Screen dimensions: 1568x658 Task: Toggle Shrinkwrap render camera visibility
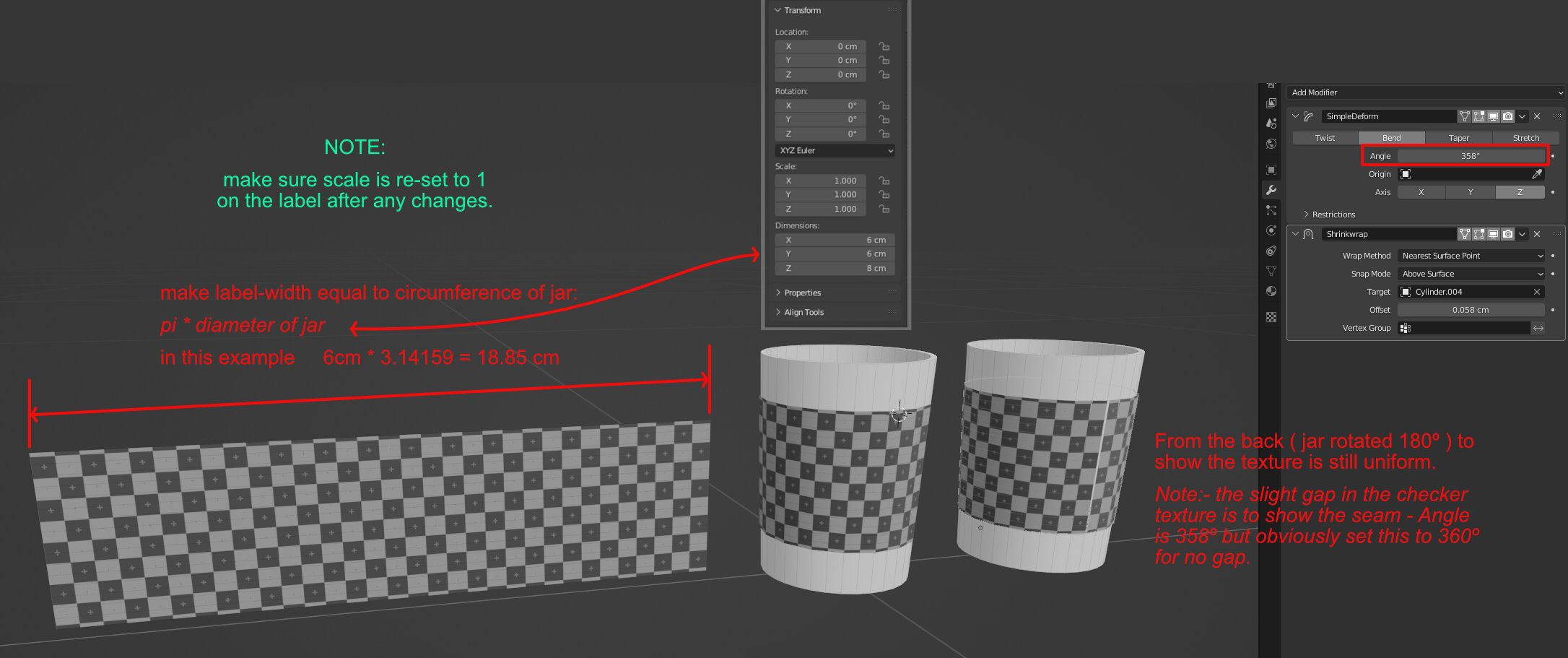[x=1508, y=234]
